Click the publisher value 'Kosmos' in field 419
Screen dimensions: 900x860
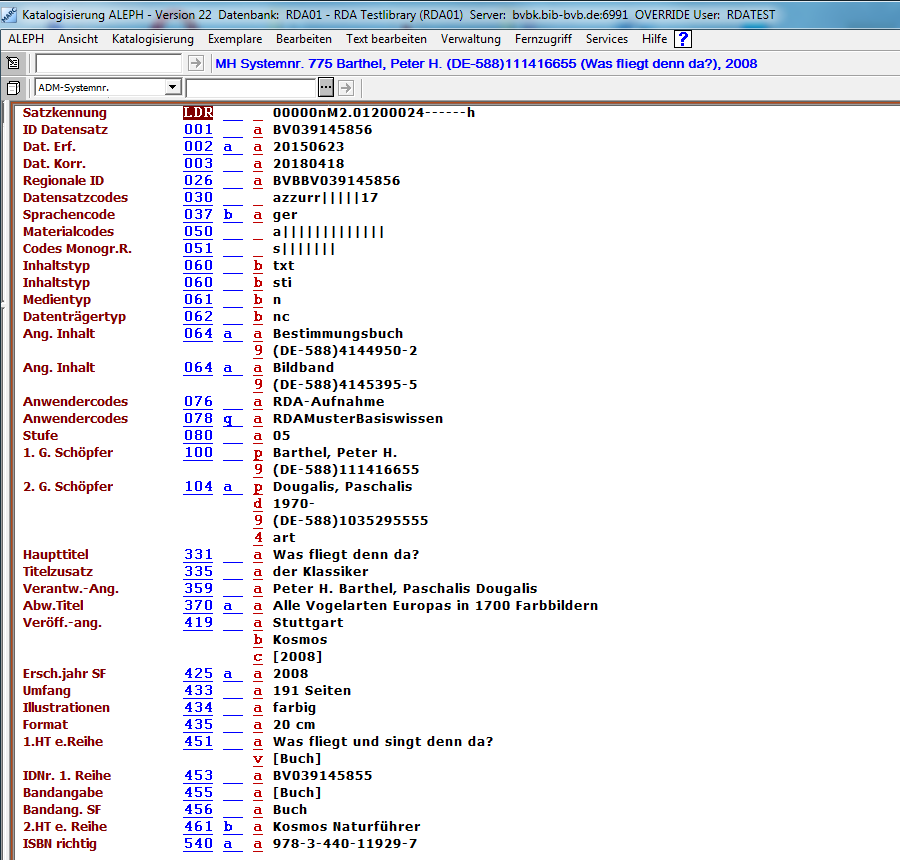pyautogui.click(x=300, y=640)
